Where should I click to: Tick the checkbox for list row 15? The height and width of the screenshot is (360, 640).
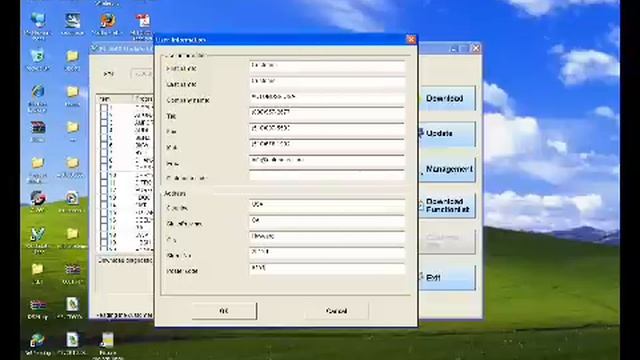click(104, 213)
